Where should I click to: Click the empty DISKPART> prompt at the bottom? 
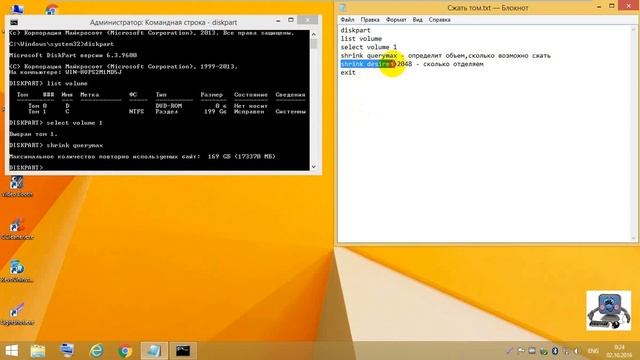26,167
